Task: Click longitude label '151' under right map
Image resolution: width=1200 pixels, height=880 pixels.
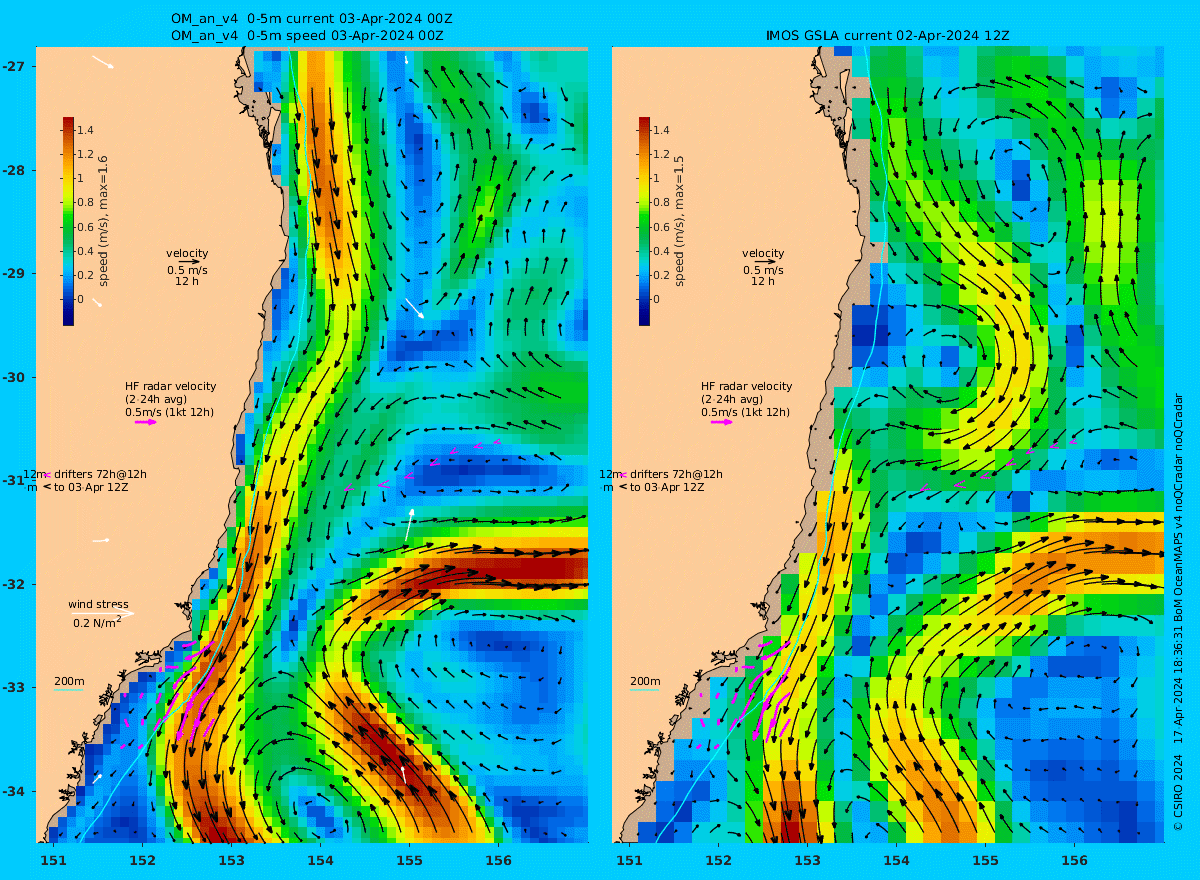Action: pyautogui.click(x=629, y=860)
